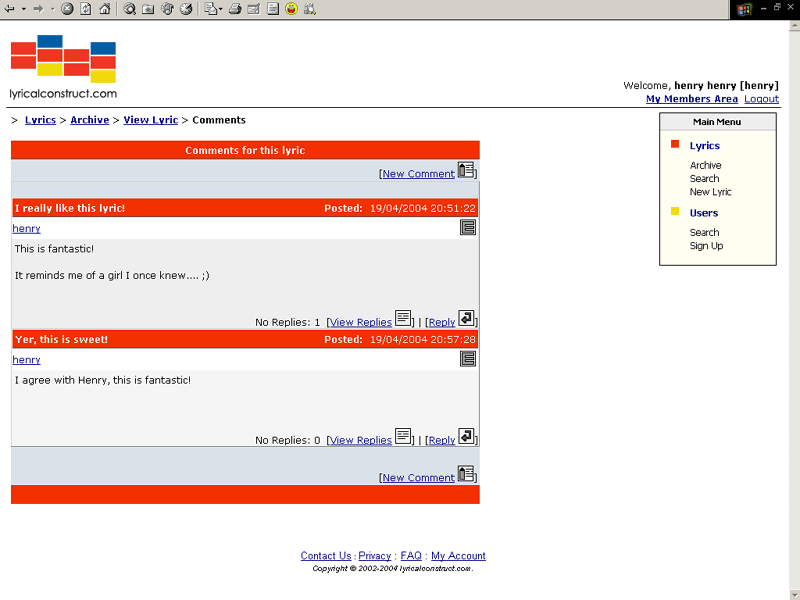Click Reply icon for second comment
This screenshot has height=600, width=800.
tap(466, 436)
